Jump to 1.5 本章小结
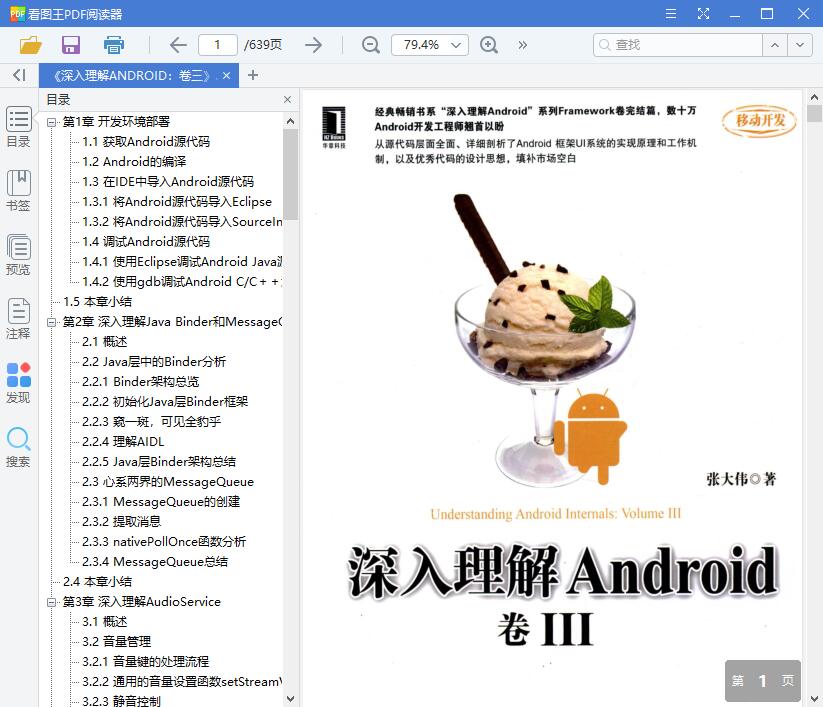Viewport: 823px width, 707px height. coord(98,301)
